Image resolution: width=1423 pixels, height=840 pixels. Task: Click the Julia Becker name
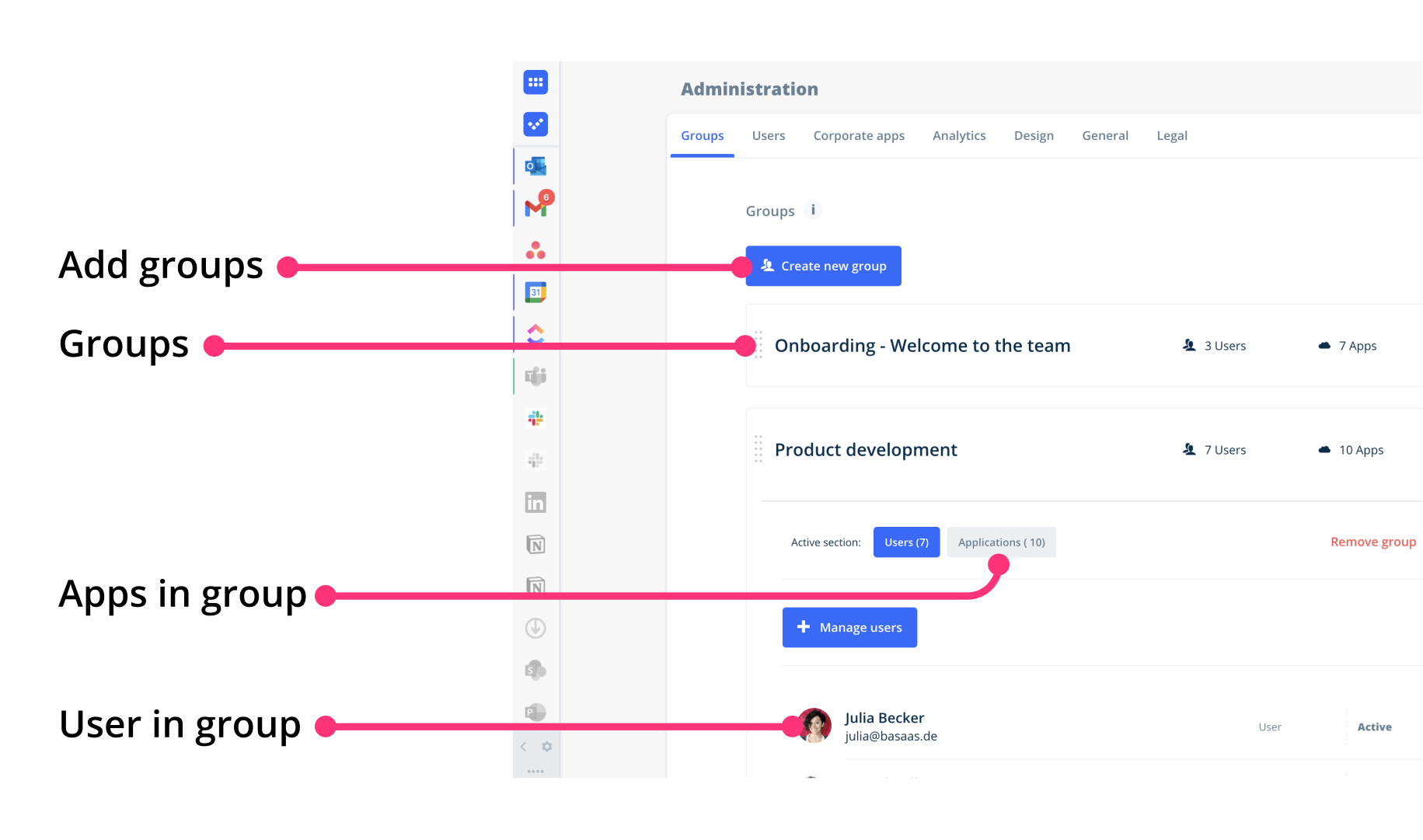pos(884,718)
